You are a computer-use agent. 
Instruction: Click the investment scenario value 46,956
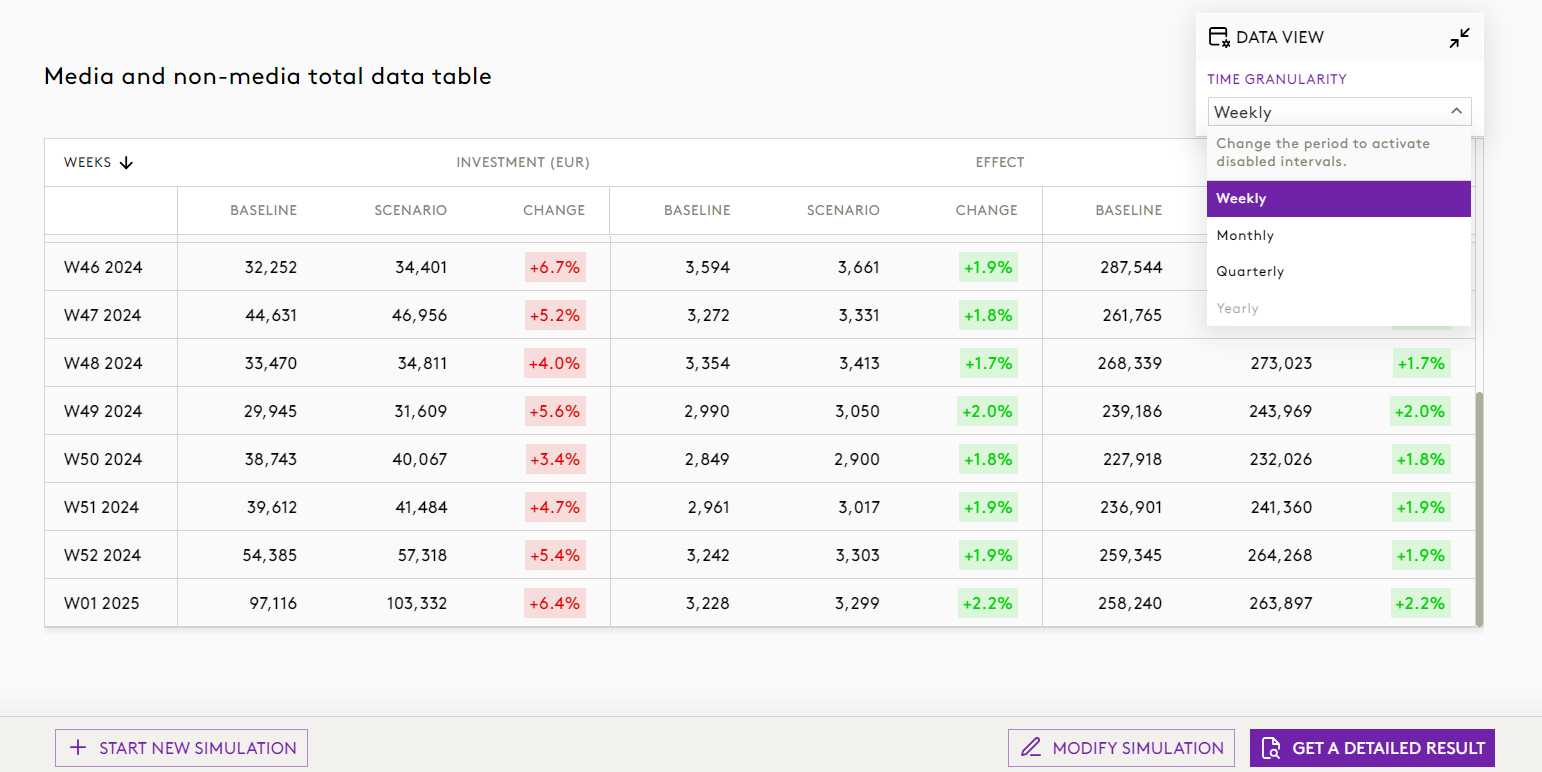click(x=422, y=316)
